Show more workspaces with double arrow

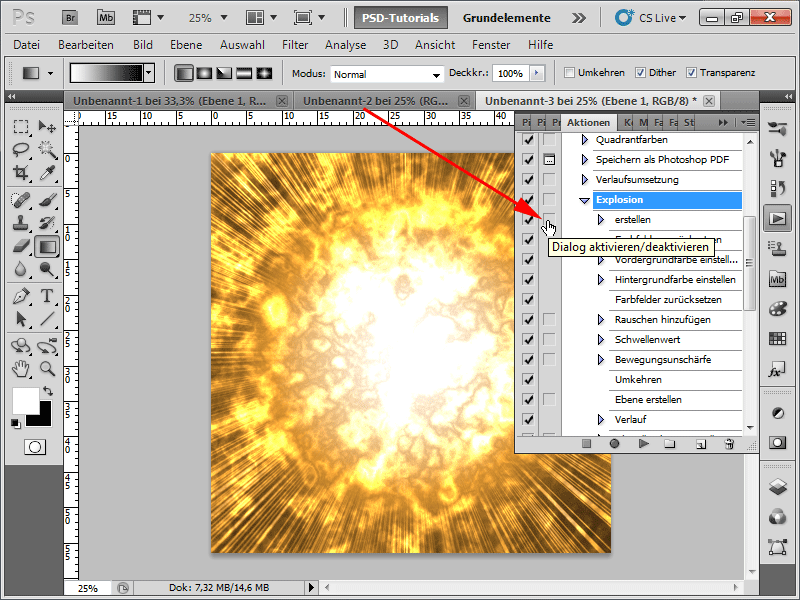point(579,18)
